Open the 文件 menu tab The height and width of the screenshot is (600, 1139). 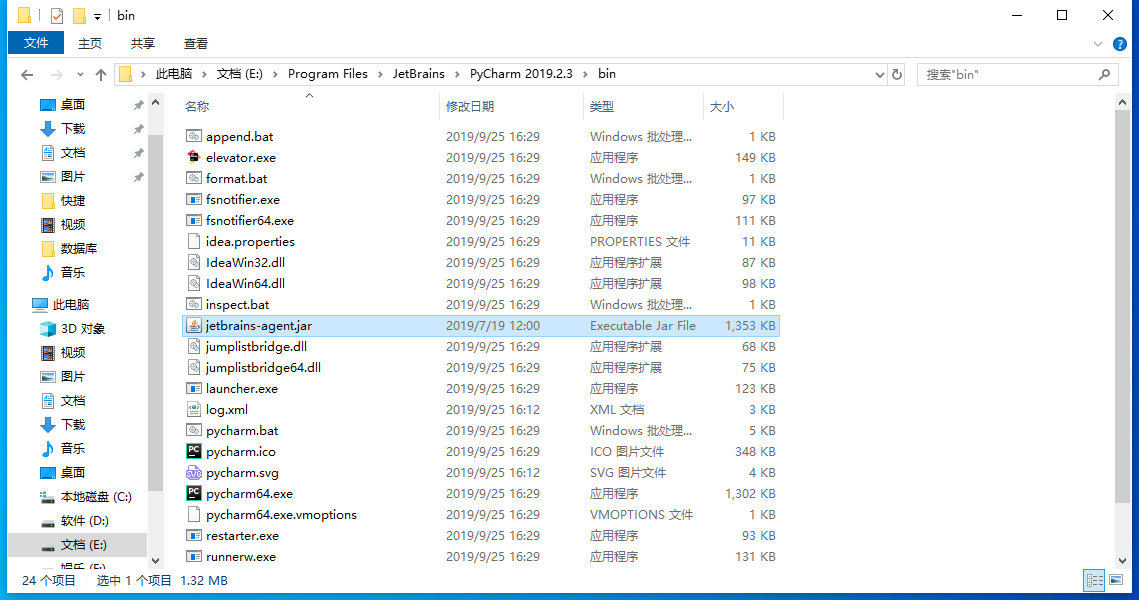36,43
